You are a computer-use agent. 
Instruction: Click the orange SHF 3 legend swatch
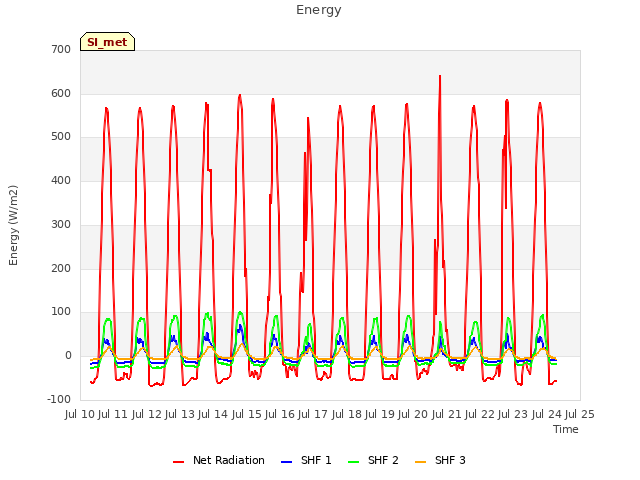coord(420,462)
